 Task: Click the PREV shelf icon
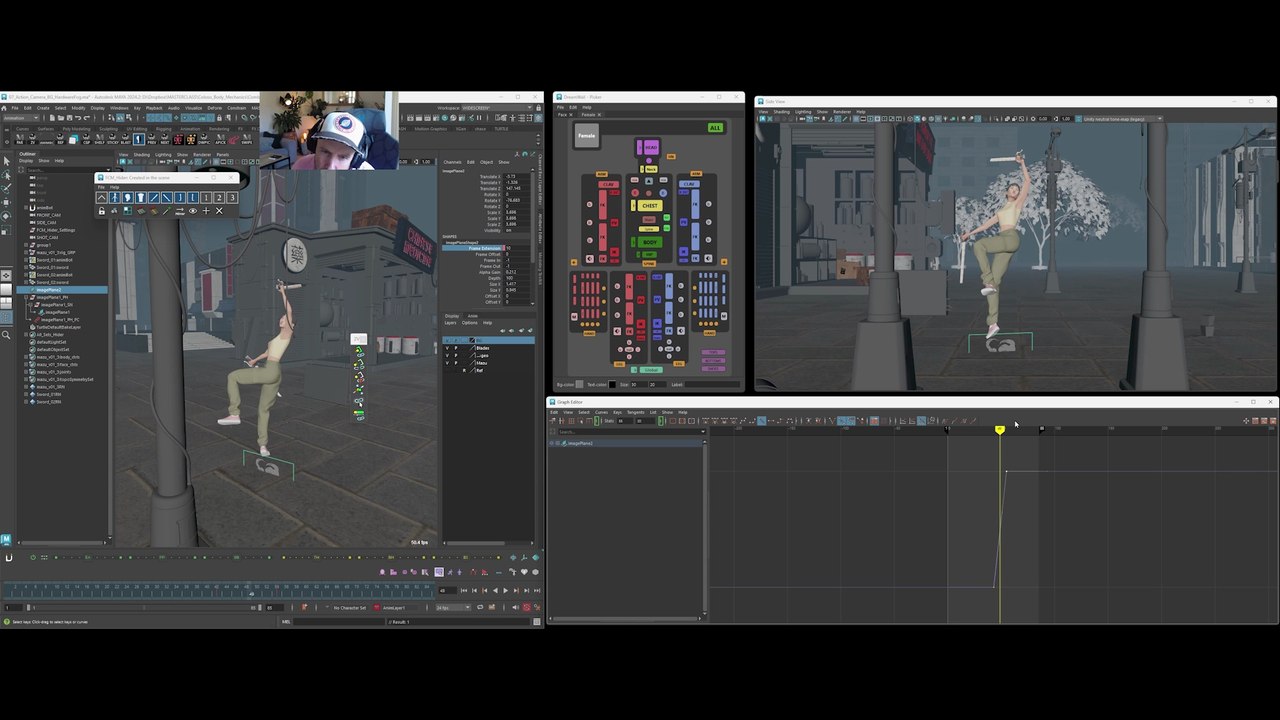(152, 140)
